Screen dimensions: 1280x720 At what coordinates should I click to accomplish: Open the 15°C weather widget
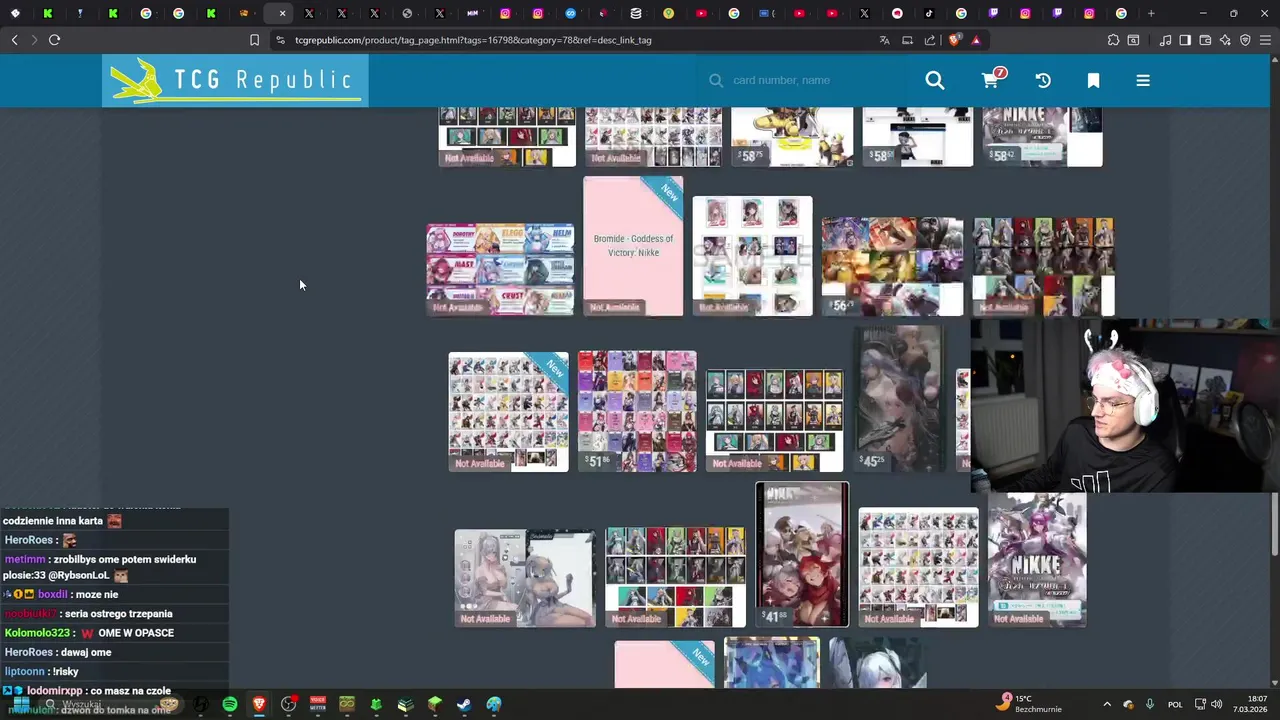pos(1029,704)
